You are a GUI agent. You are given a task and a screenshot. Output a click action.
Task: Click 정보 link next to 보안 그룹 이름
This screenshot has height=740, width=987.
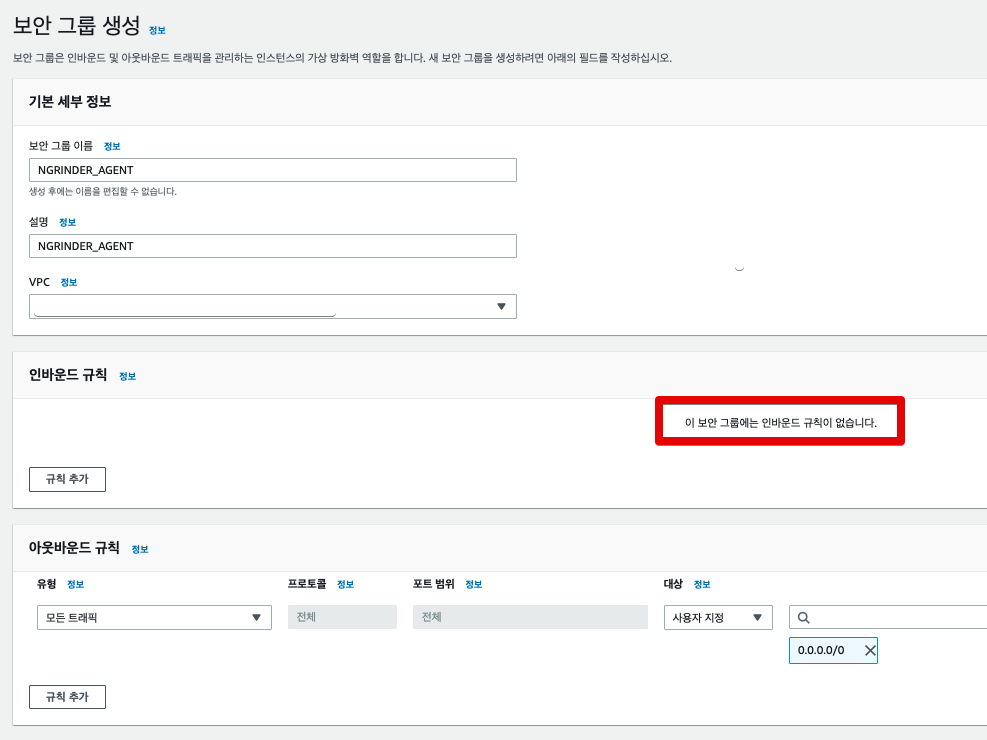pyautogui.click(x=112, y=147)
